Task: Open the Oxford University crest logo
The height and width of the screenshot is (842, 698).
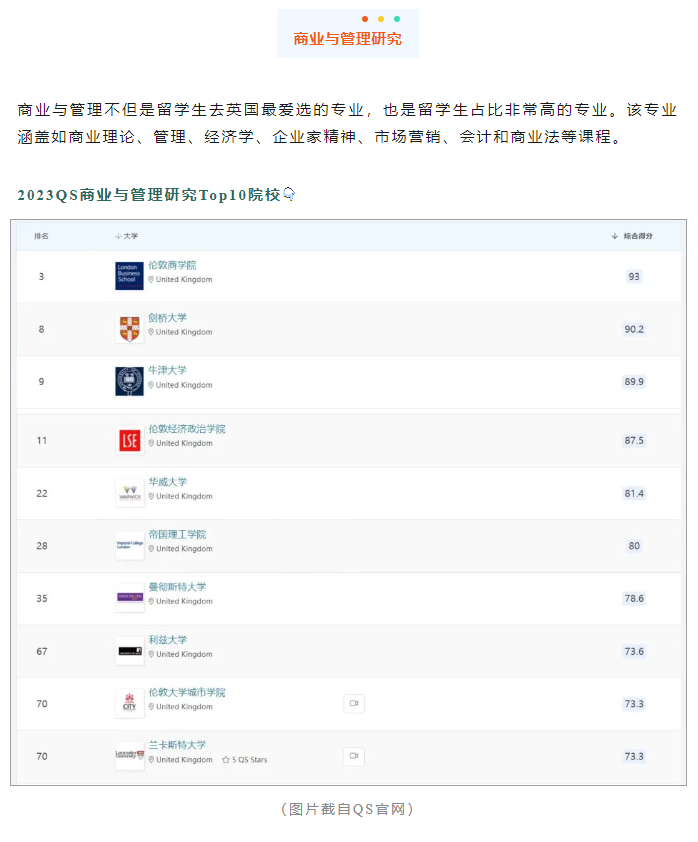Action: pyautogui.click(x=129, y=381)
